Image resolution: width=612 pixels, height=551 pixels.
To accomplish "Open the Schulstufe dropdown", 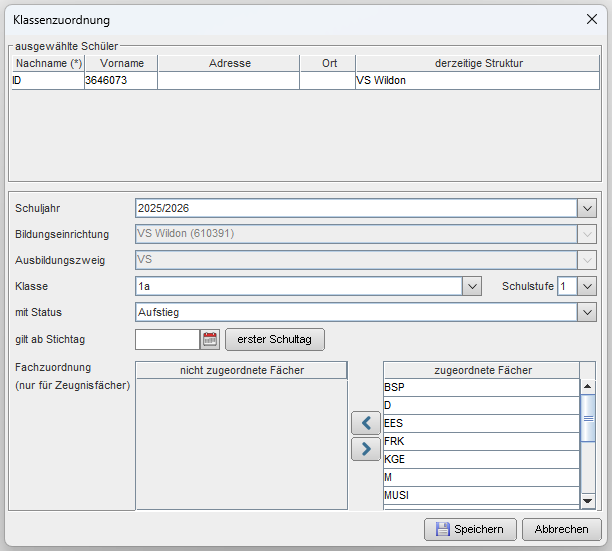I will click(x=587, y=286).
